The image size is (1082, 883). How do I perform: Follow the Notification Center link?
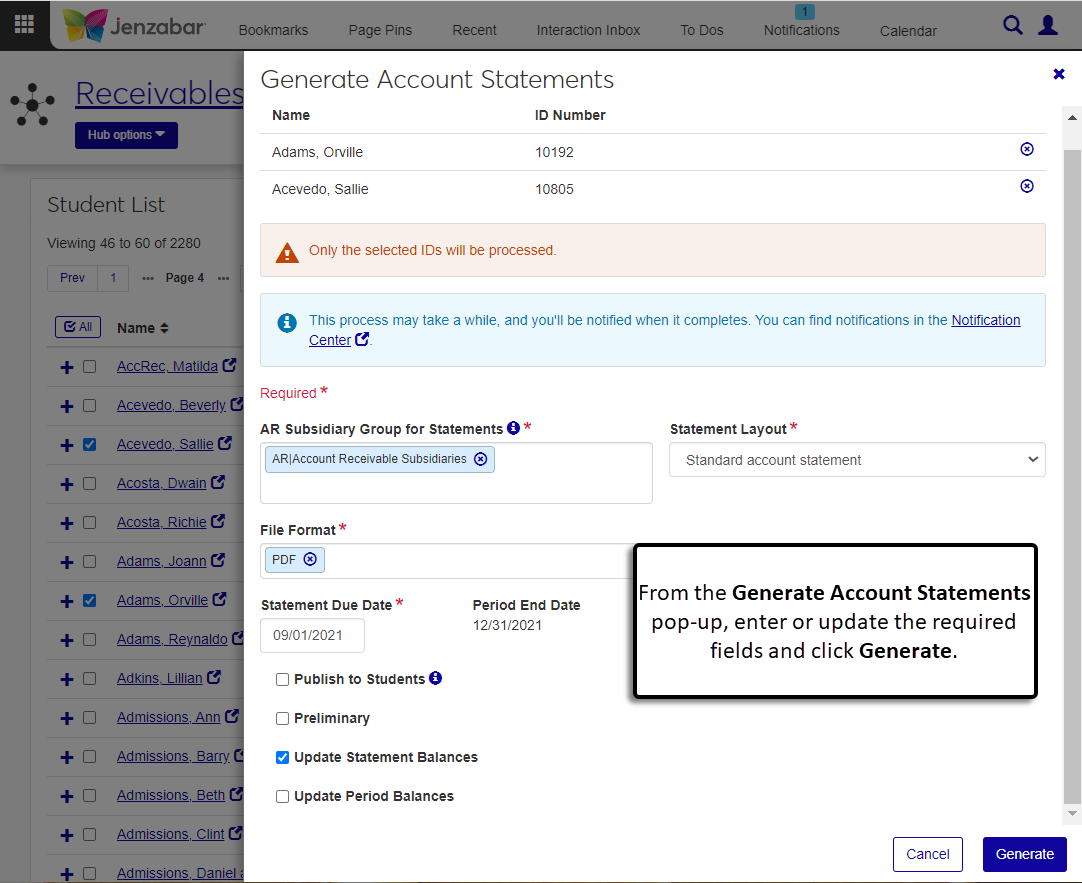985,321
